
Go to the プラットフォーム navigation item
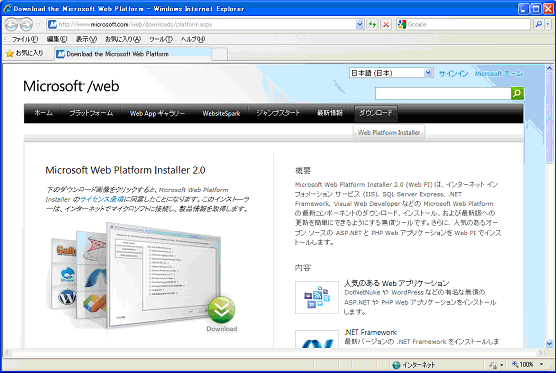[91, 113]
